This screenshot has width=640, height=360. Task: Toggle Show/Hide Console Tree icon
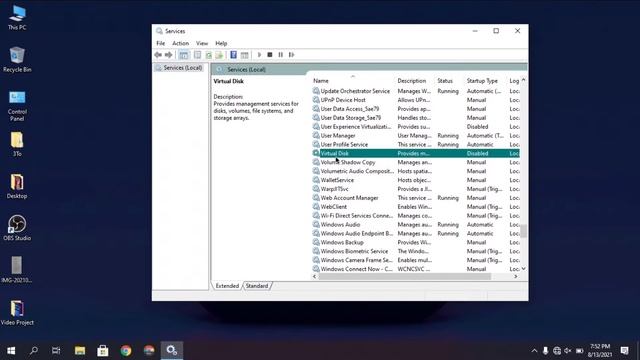[x=184, y=55]
